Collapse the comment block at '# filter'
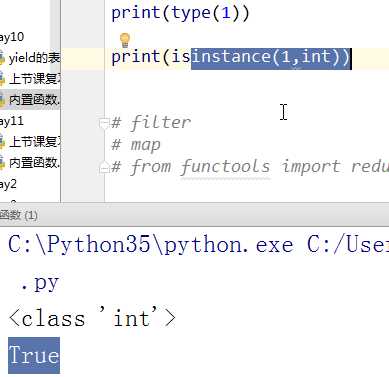The height and width of the screenshot is (377, 389). 104,123
